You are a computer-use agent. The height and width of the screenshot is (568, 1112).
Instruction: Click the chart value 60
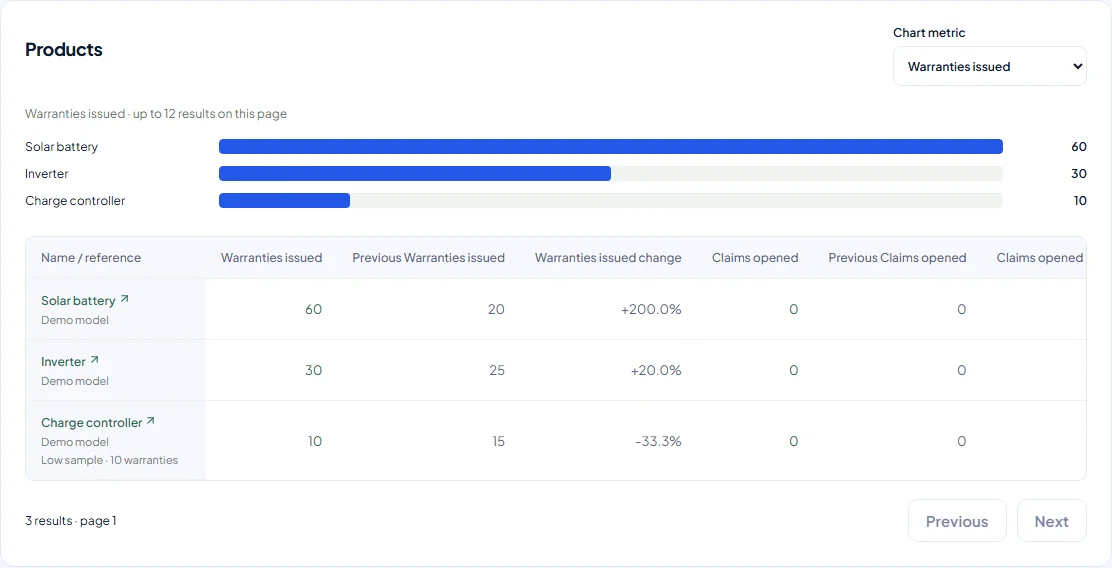(1079, 147)
